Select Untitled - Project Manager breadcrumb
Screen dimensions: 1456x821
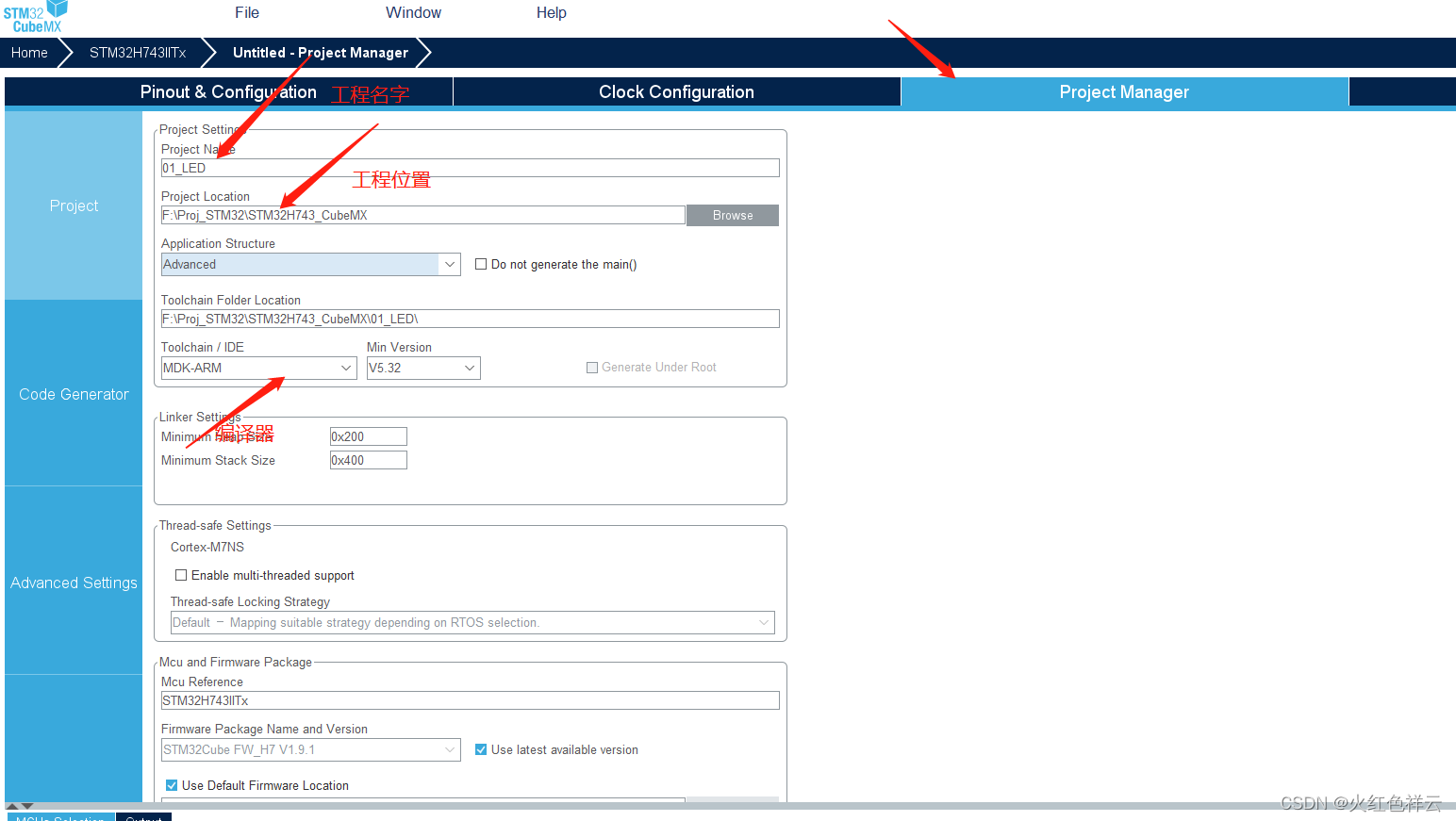(x=321, y=53)
